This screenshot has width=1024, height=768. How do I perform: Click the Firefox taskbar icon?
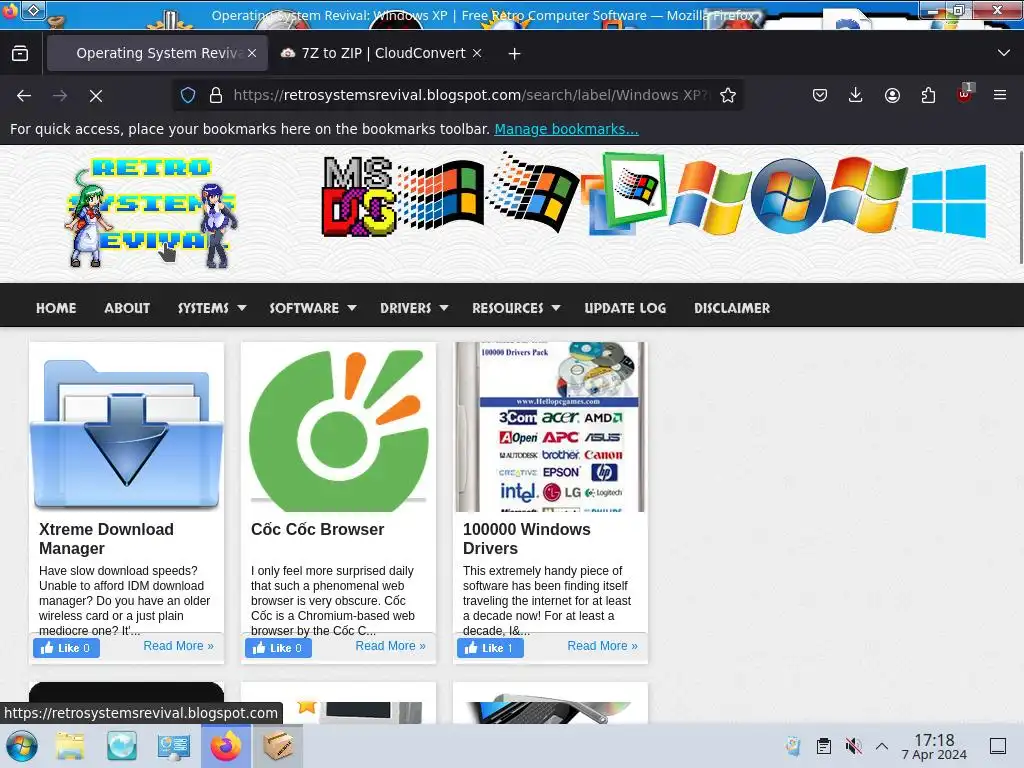[226, 746]
